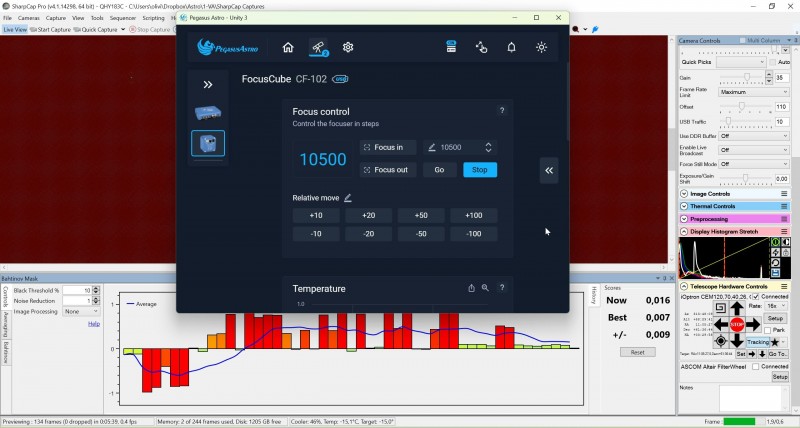Open Temperature help question mark

coord(502,288)
